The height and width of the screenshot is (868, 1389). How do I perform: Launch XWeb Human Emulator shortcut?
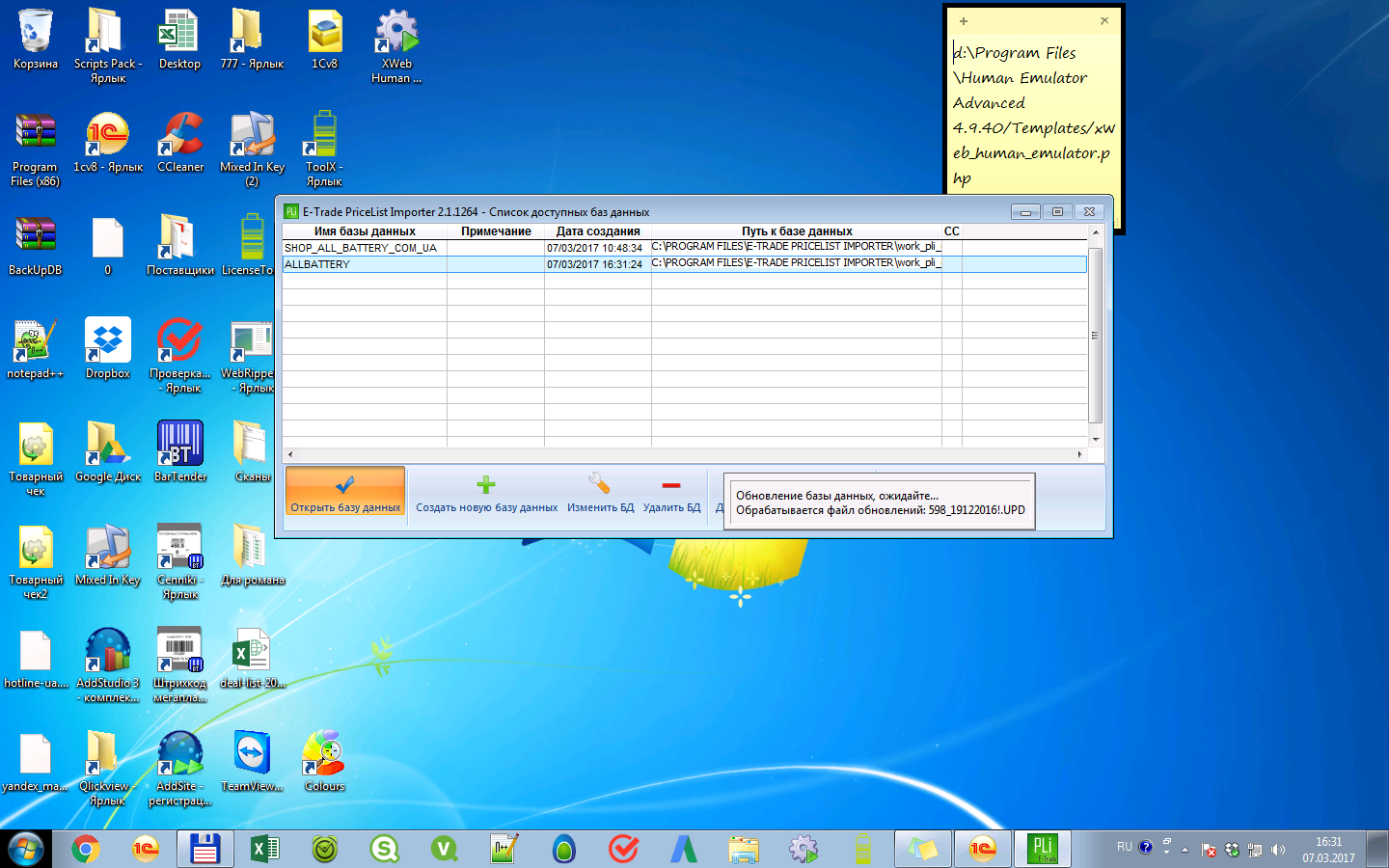pyautogui.click(x=396, y=45)
